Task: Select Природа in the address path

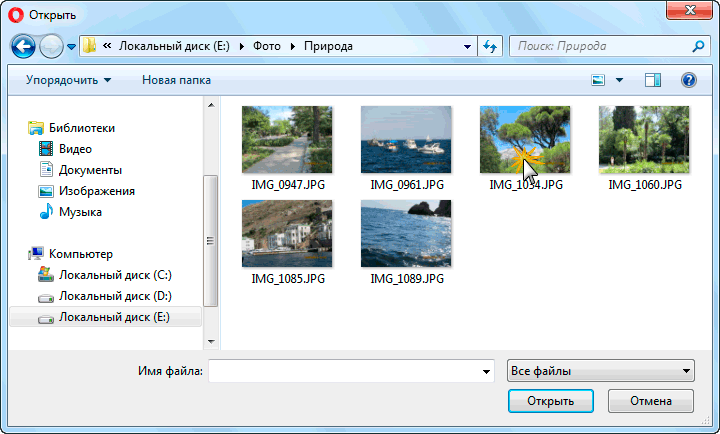Action: (x=328, y=46)
